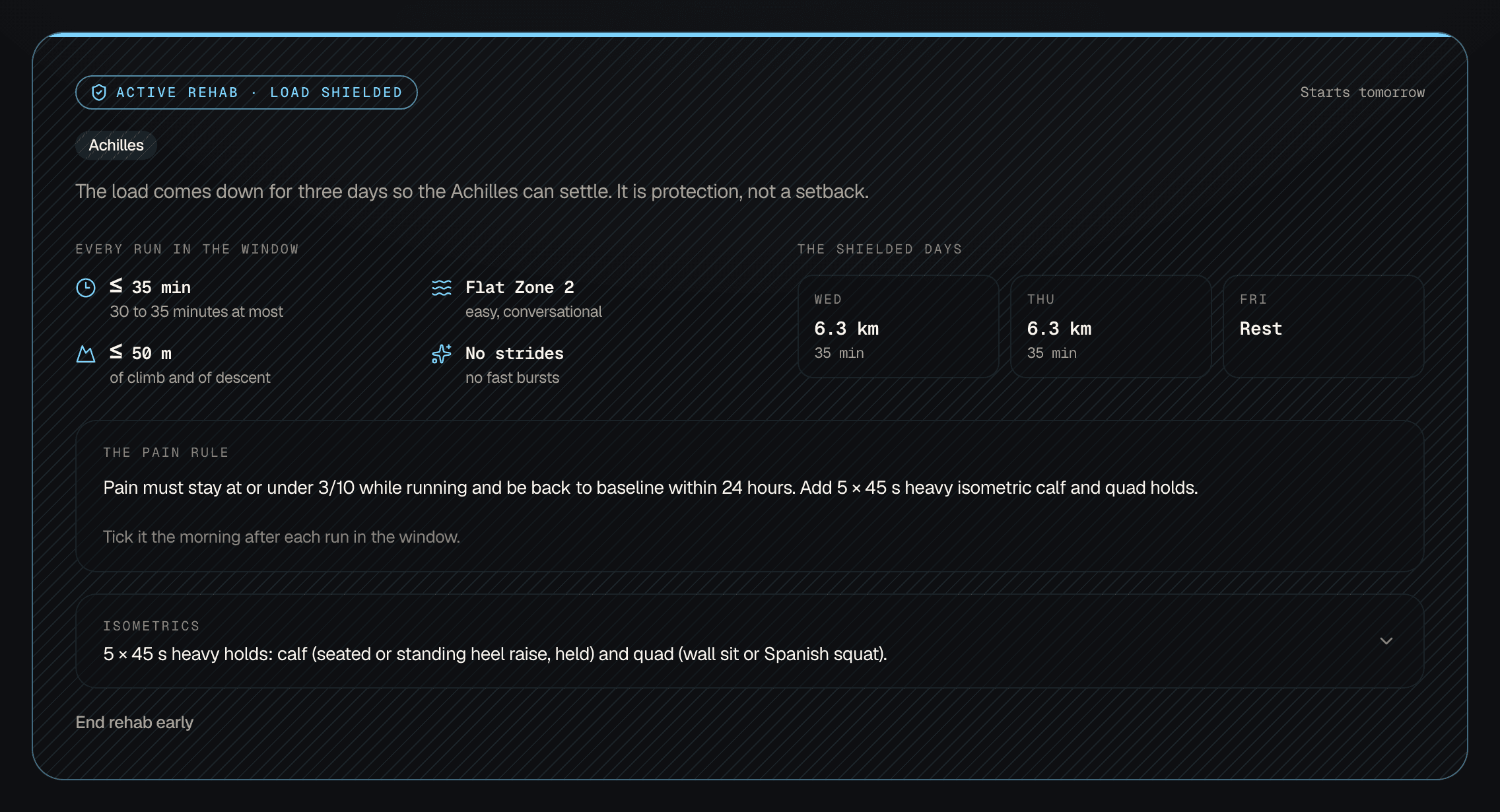Click the No strides rule title

pos(514,353)
